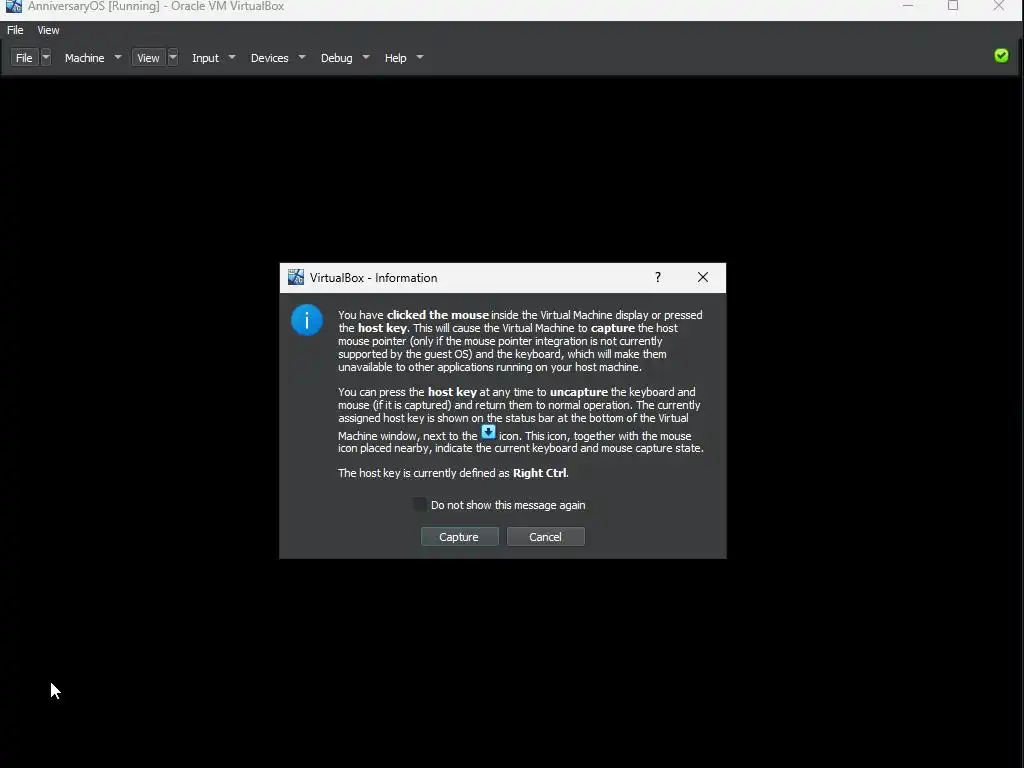Open the Input toolbar menu
1024x768 pixels.
pos(205,57)
